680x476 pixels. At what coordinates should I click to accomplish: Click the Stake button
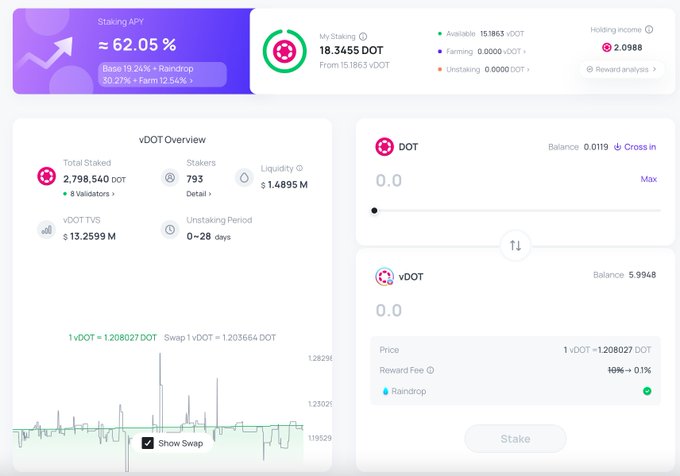(515, 439)
